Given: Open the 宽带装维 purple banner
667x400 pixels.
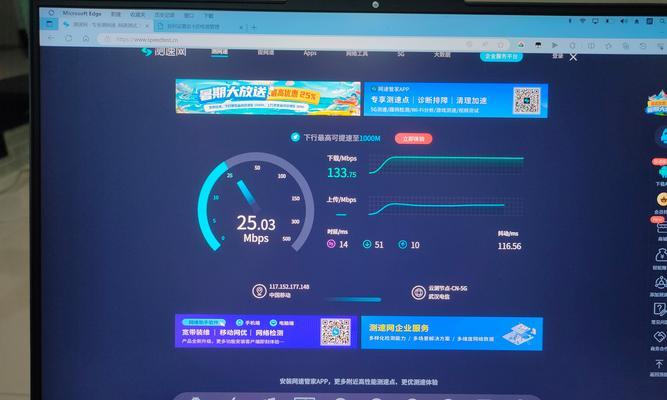Looking at the screenshot, I should point(266,331).
